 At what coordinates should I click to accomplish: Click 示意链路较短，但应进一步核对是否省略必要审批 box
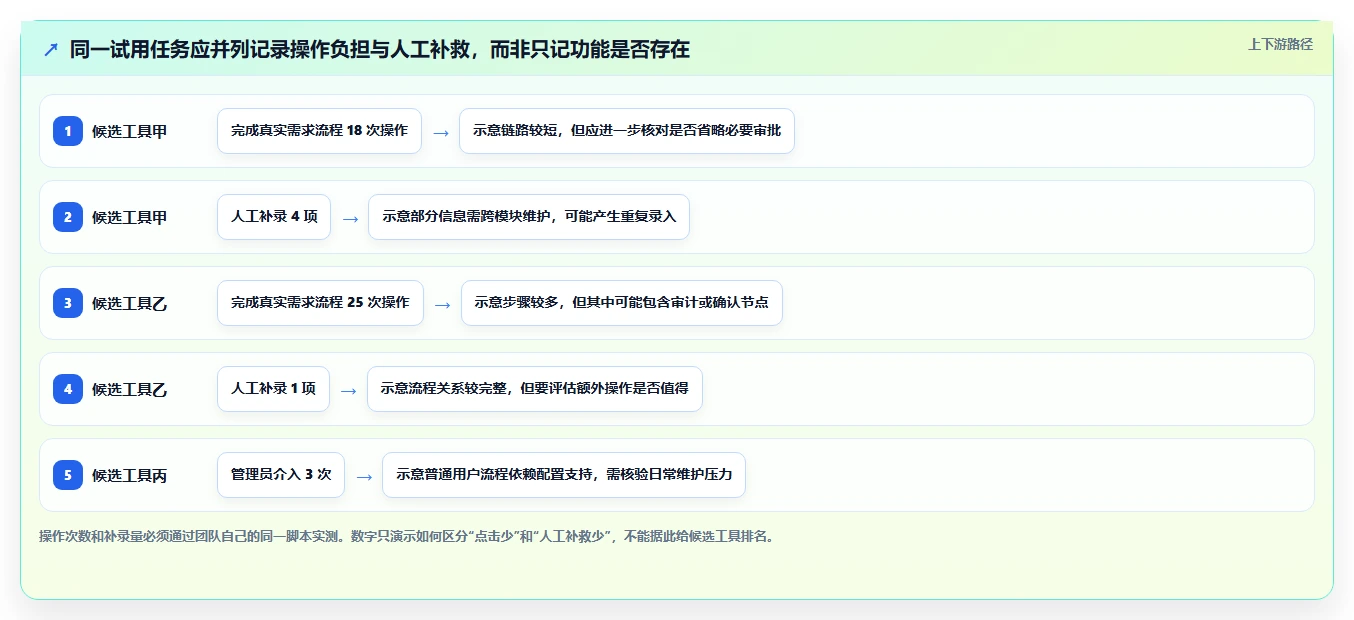[x=627, y=131]
